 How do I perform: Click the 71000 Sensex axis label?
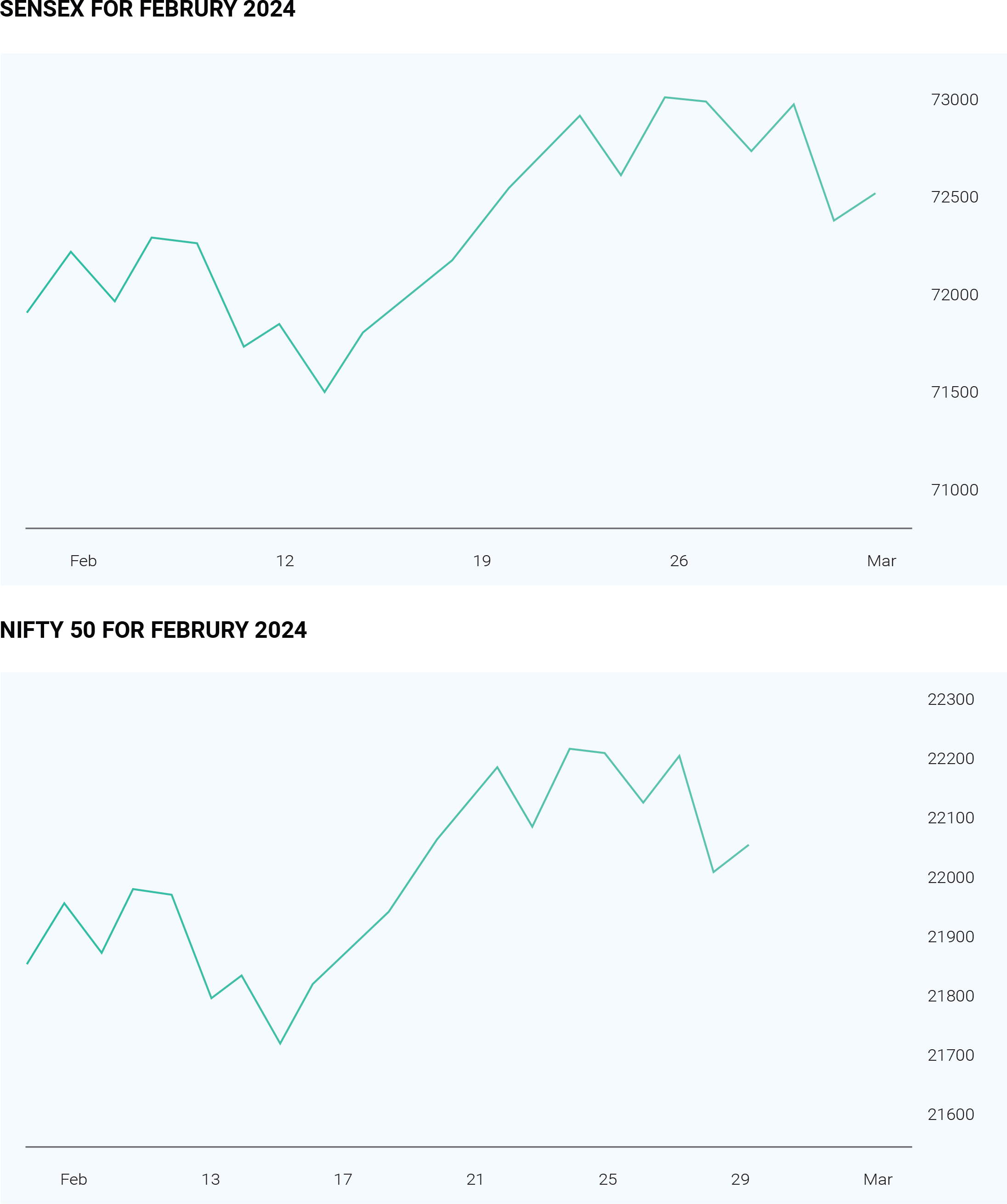pyautogui.click(x=955, y=490)
